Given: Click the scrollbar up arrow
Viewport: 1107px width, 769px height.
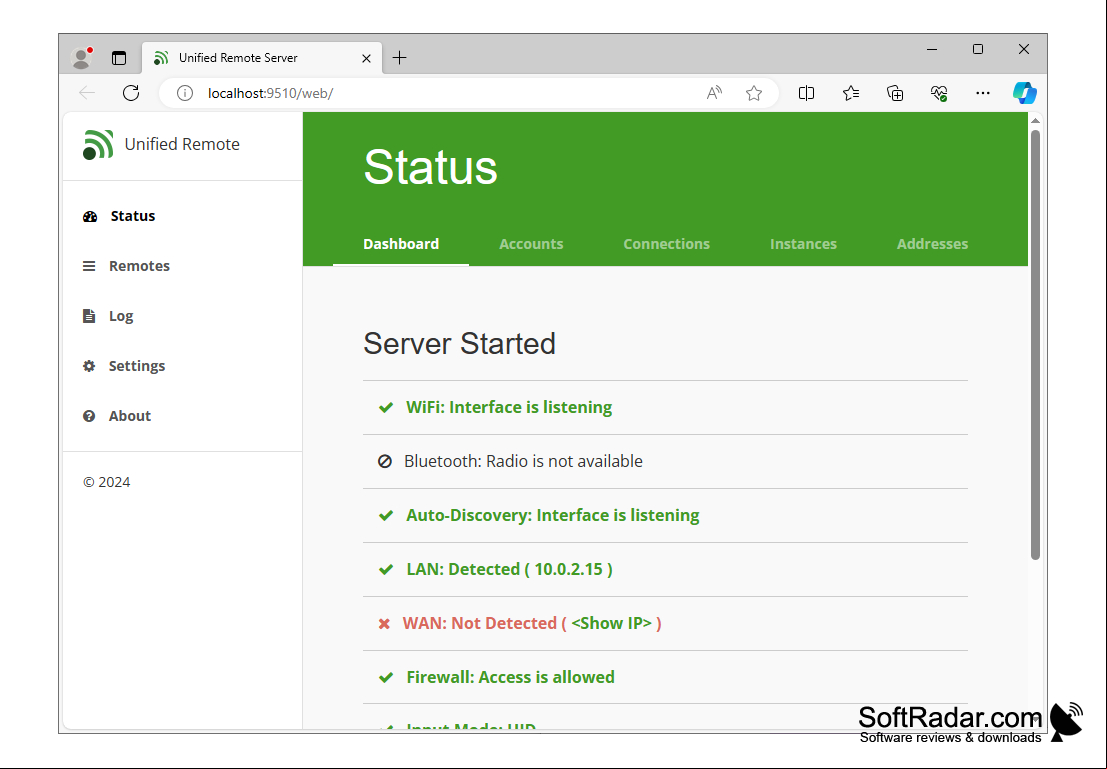Looking at the screenshot, I should pos(1035,121).
